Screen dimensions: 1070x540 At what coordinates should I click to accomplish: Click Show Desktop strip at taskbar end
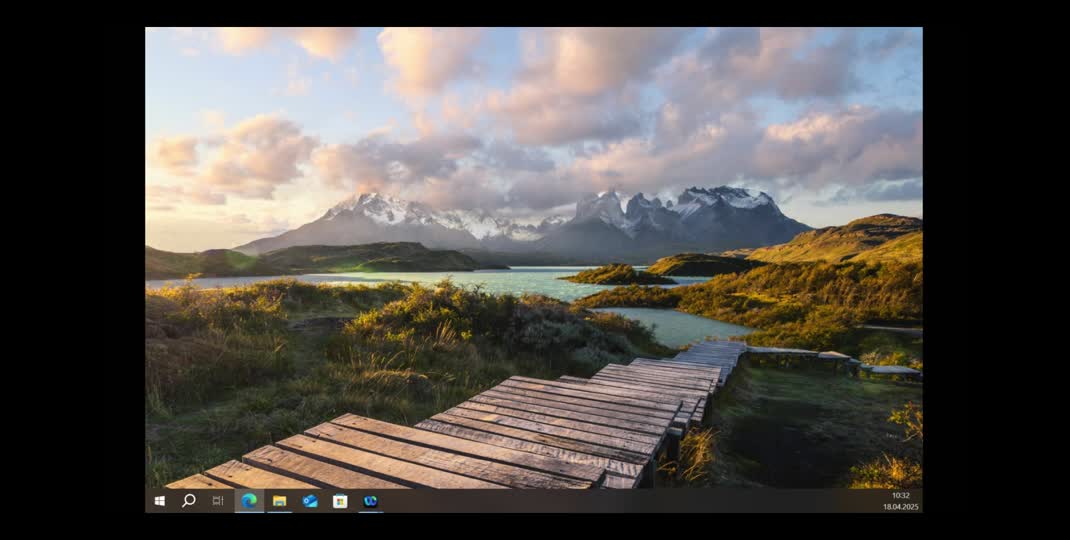921,501
